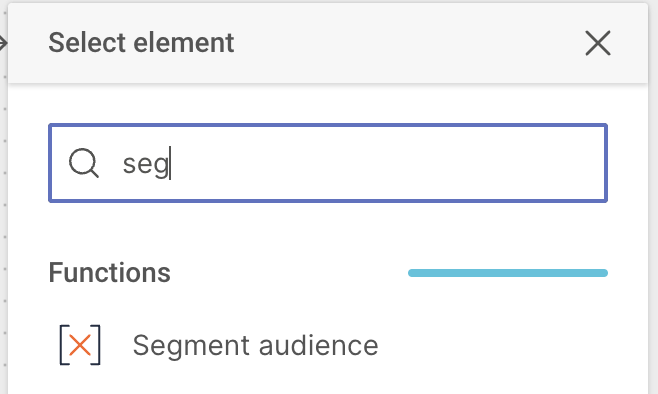Click the arrow icon at the panel's left edge
The height and width of the screenshot is (394, 658).
point(3,43)
